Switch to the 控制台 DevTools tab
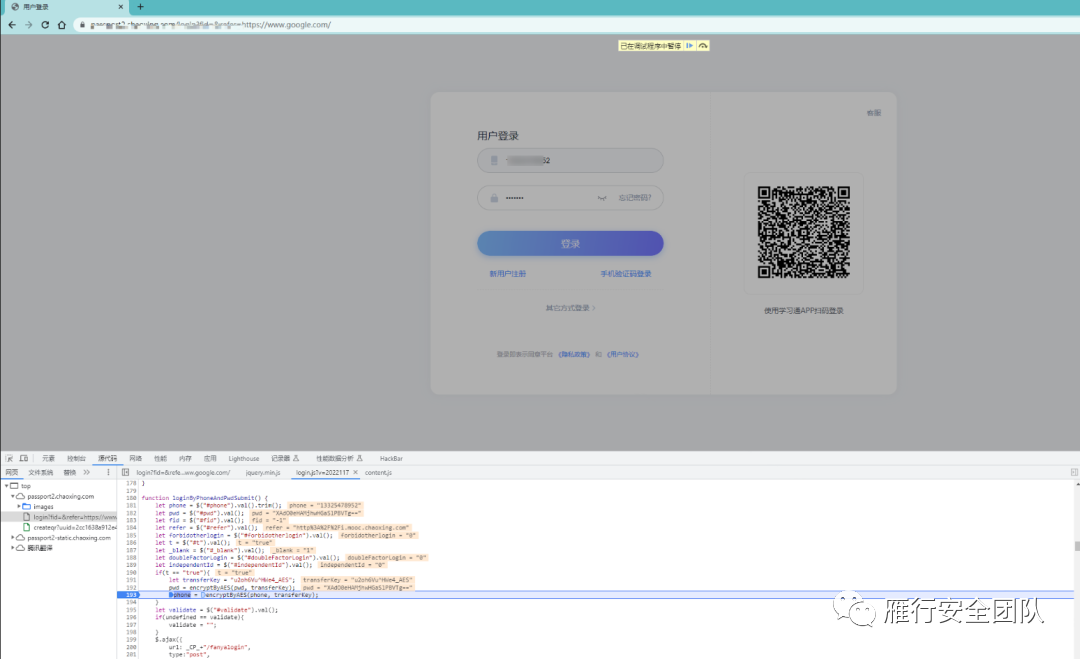Viewport: 1080px width, 659px height. (76, 458)
